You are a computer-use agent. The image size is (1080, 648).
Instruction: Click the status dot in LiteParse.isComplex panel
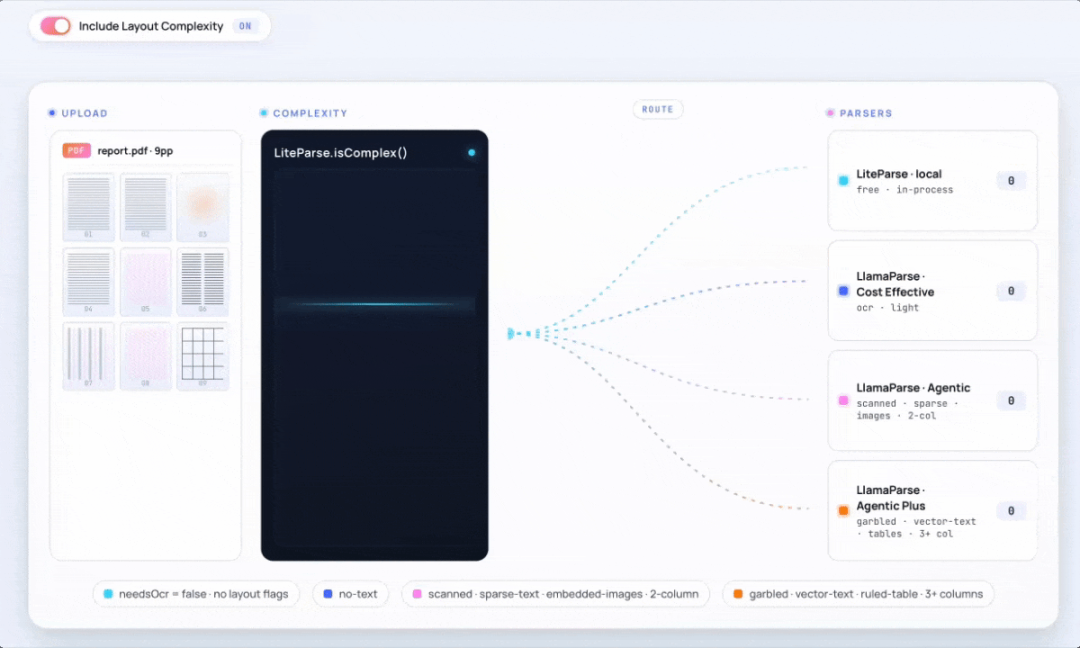click(472, 153)
